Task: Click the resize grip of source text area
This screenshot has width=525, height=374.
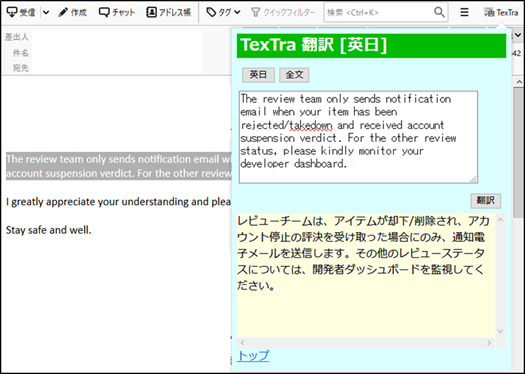Action: click(x=473, y=179)
